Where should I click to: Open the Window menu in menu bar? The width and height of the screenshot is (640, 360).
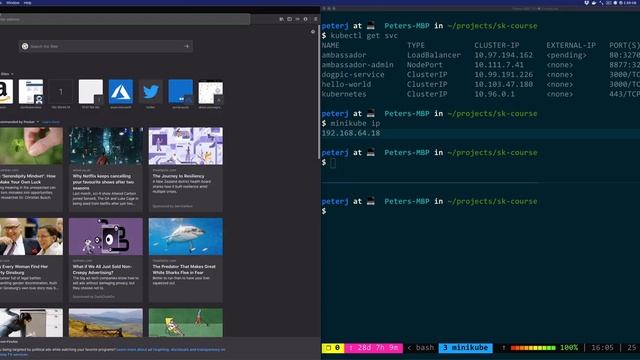pyautogui.click(x=13, y=2)
